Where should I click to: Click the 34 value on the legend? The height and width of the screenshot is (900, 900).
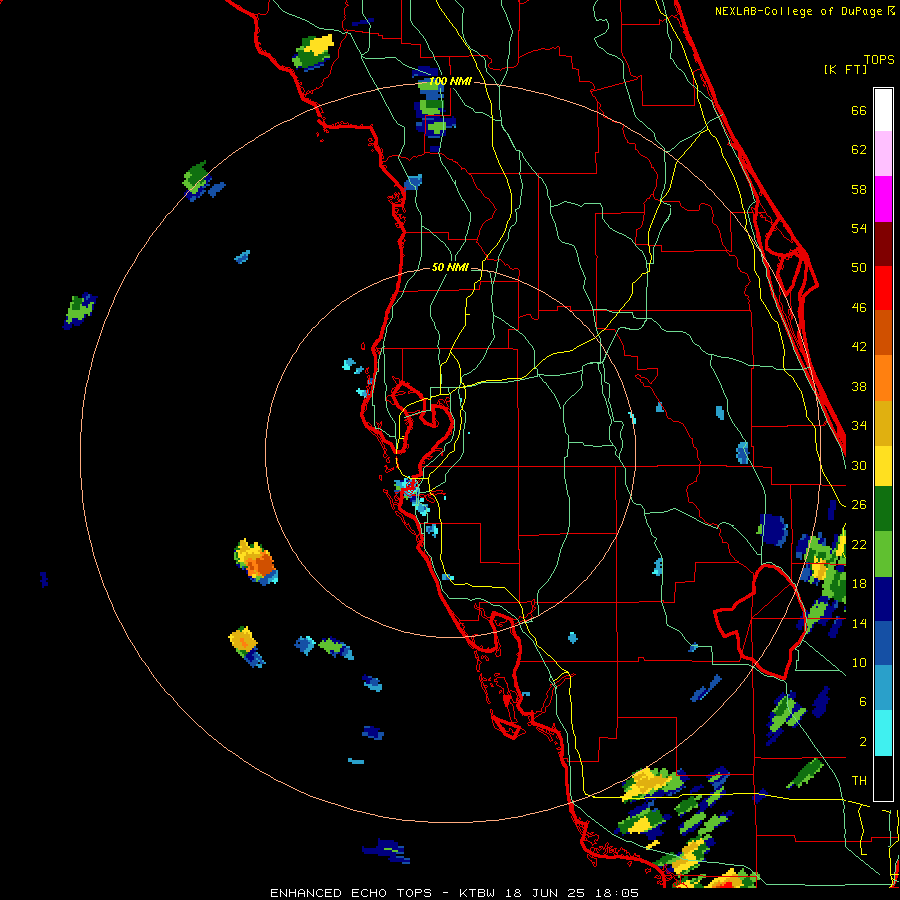(859, 426)
